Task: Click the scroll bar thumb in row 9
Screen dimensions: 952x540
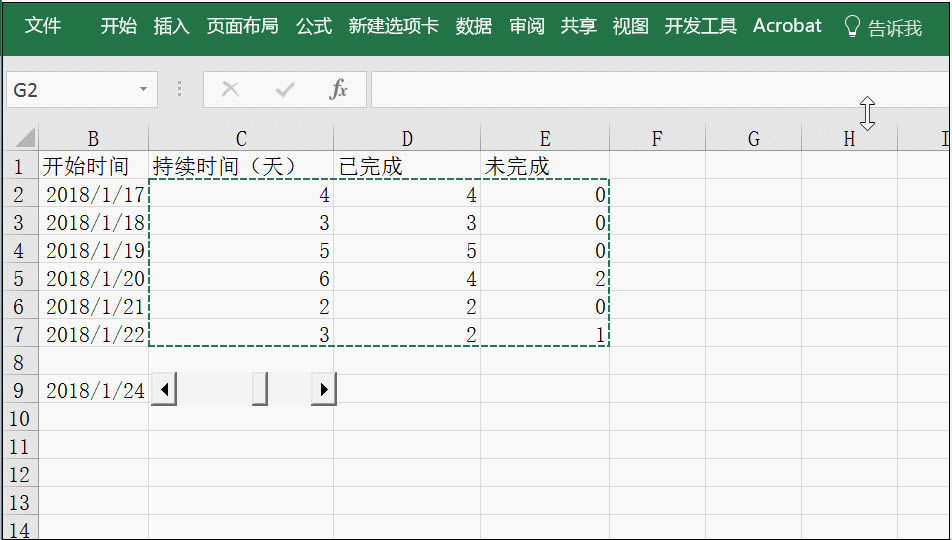Action: pos(260,389)
